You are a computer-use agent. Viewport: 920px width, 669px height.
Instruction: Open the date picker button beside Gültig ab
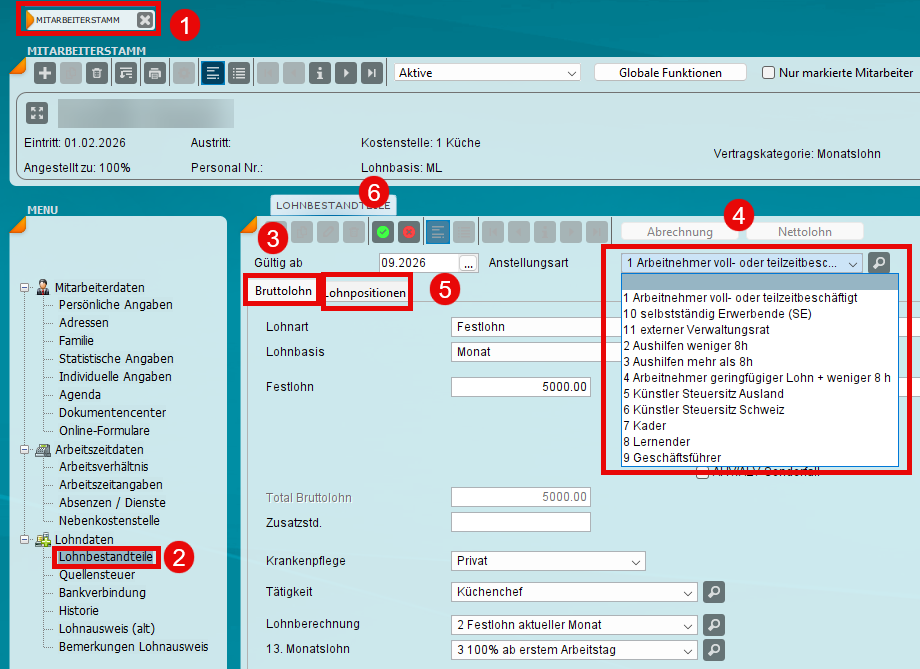tap(468, 263)
